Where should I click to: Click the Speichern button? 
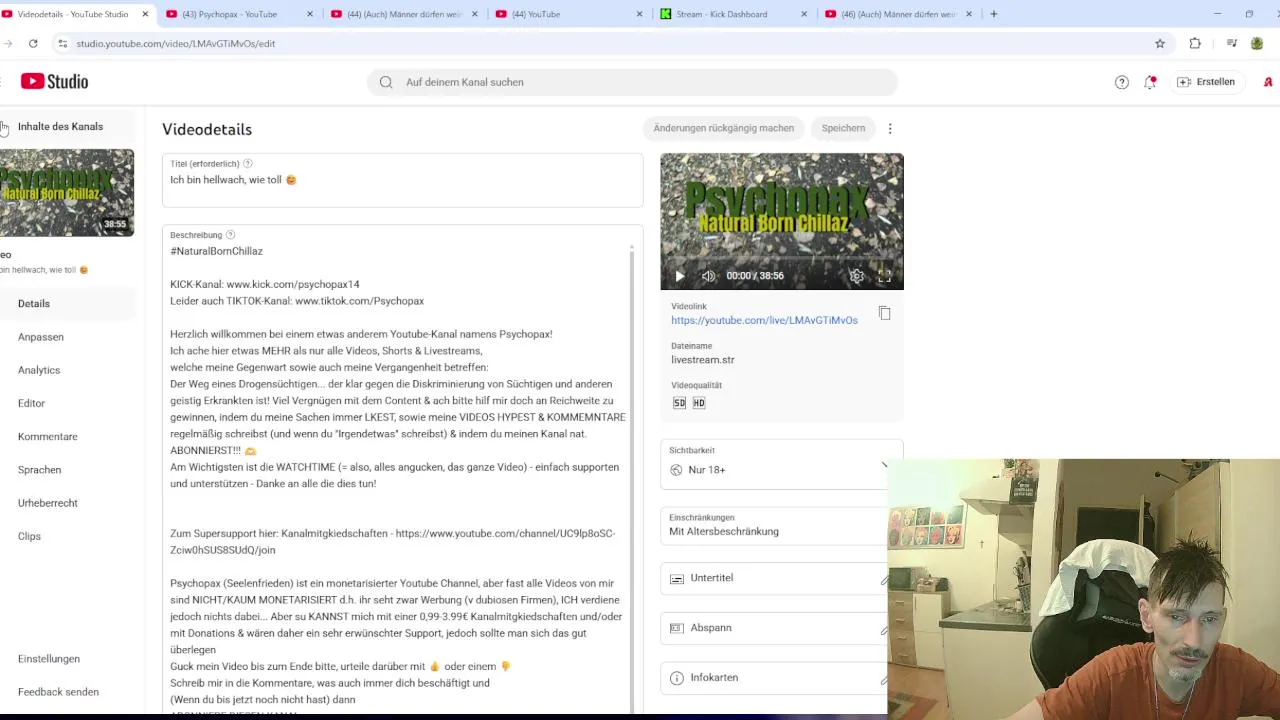pos(843,128)
